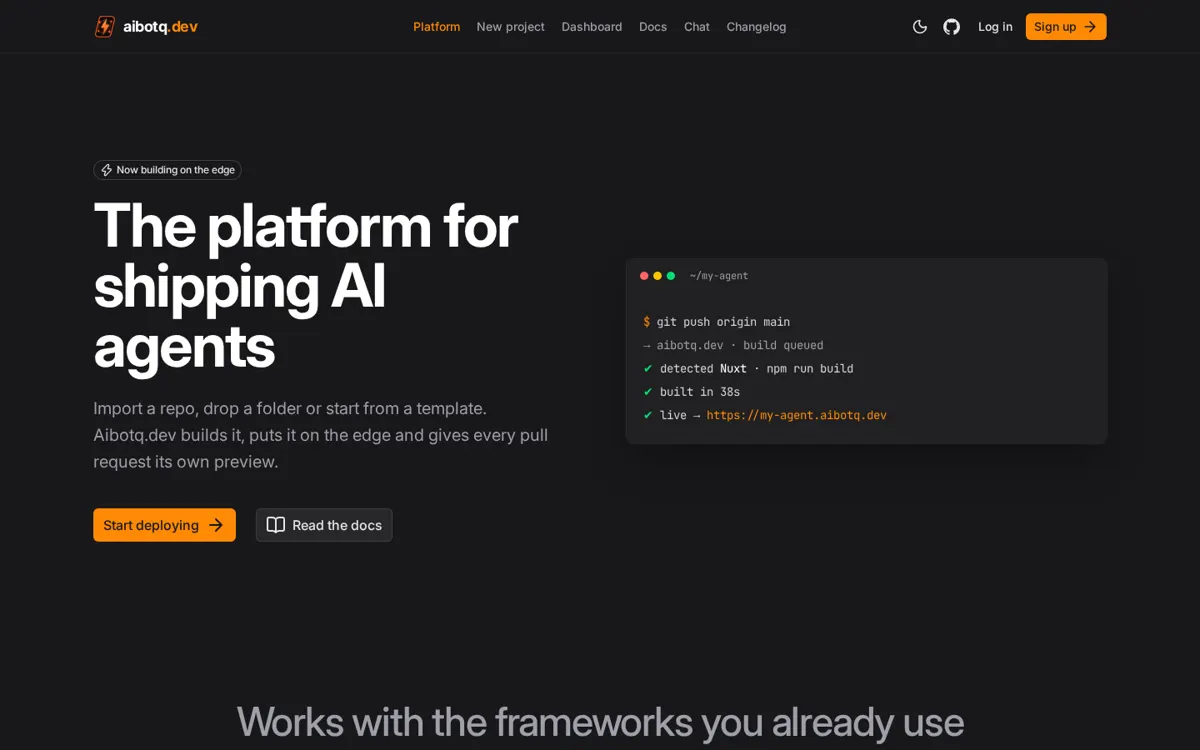Click the 'The platform for shipping AI agents' headline

pyautogui.click(x=305, y=286)
